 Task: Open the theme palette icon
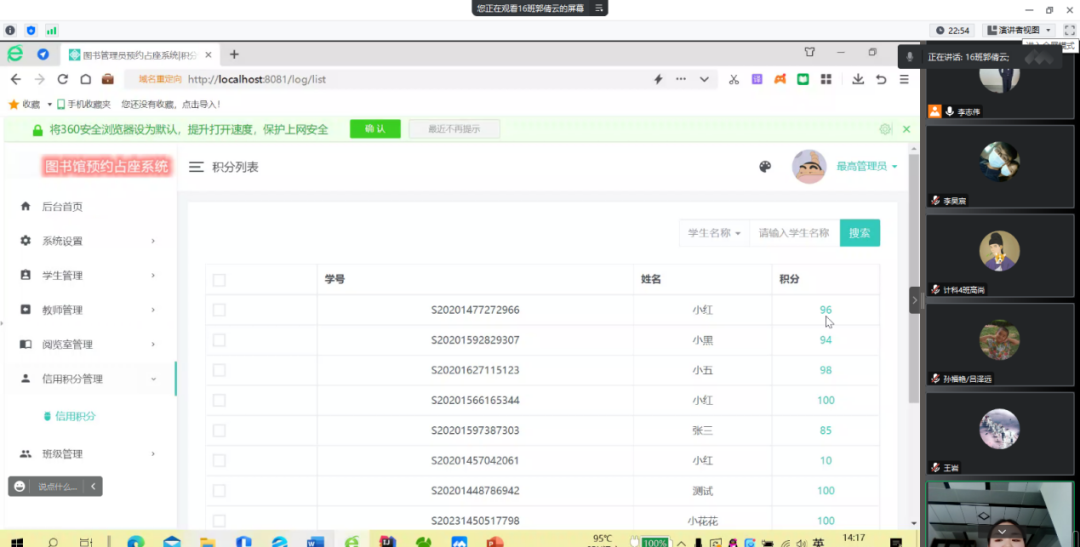pyautogui.click(x=765, y=167)
